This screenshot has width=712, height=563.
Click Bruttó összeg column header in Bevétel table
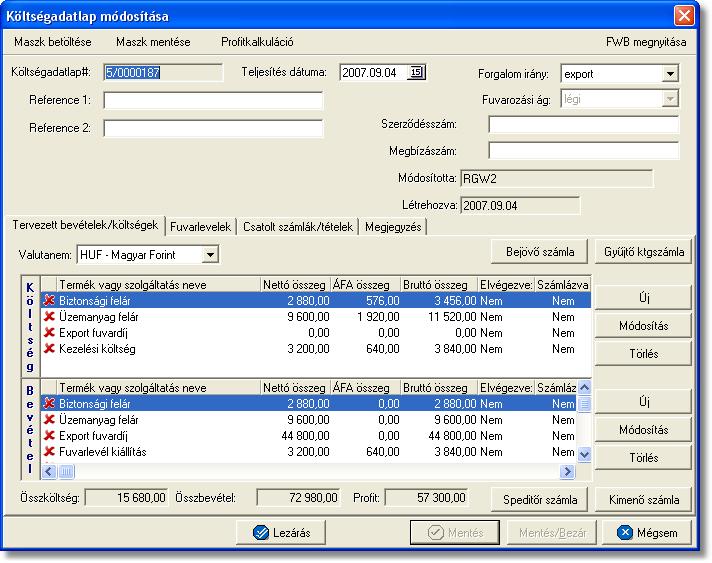[439, 388]
